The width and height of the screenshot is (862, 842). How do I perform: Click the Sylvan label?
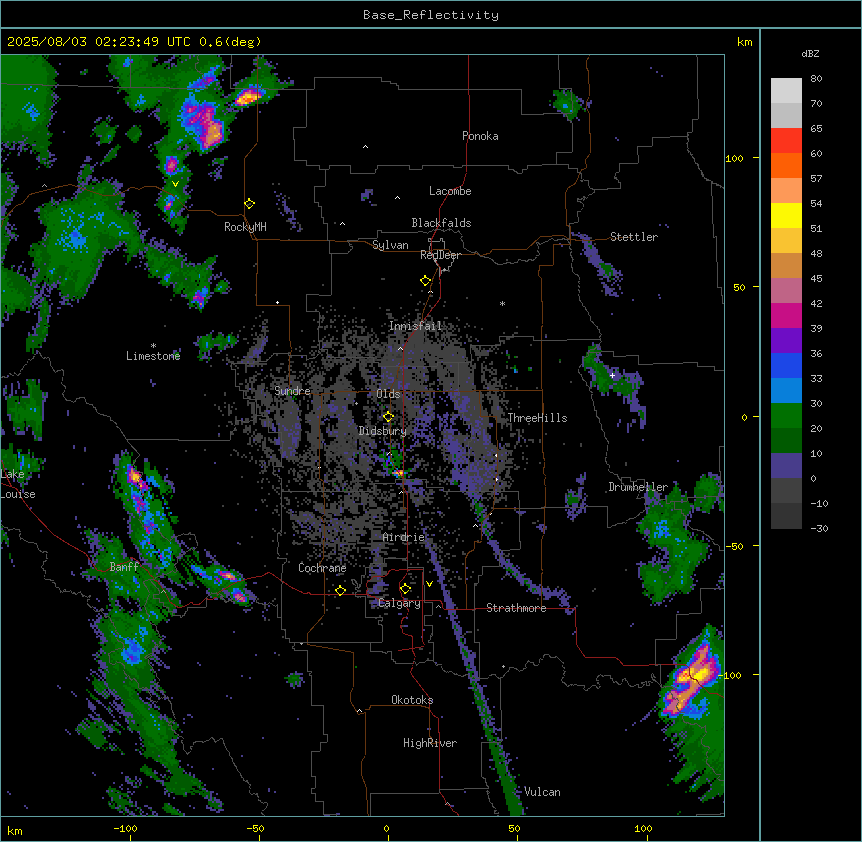point(390,245)
